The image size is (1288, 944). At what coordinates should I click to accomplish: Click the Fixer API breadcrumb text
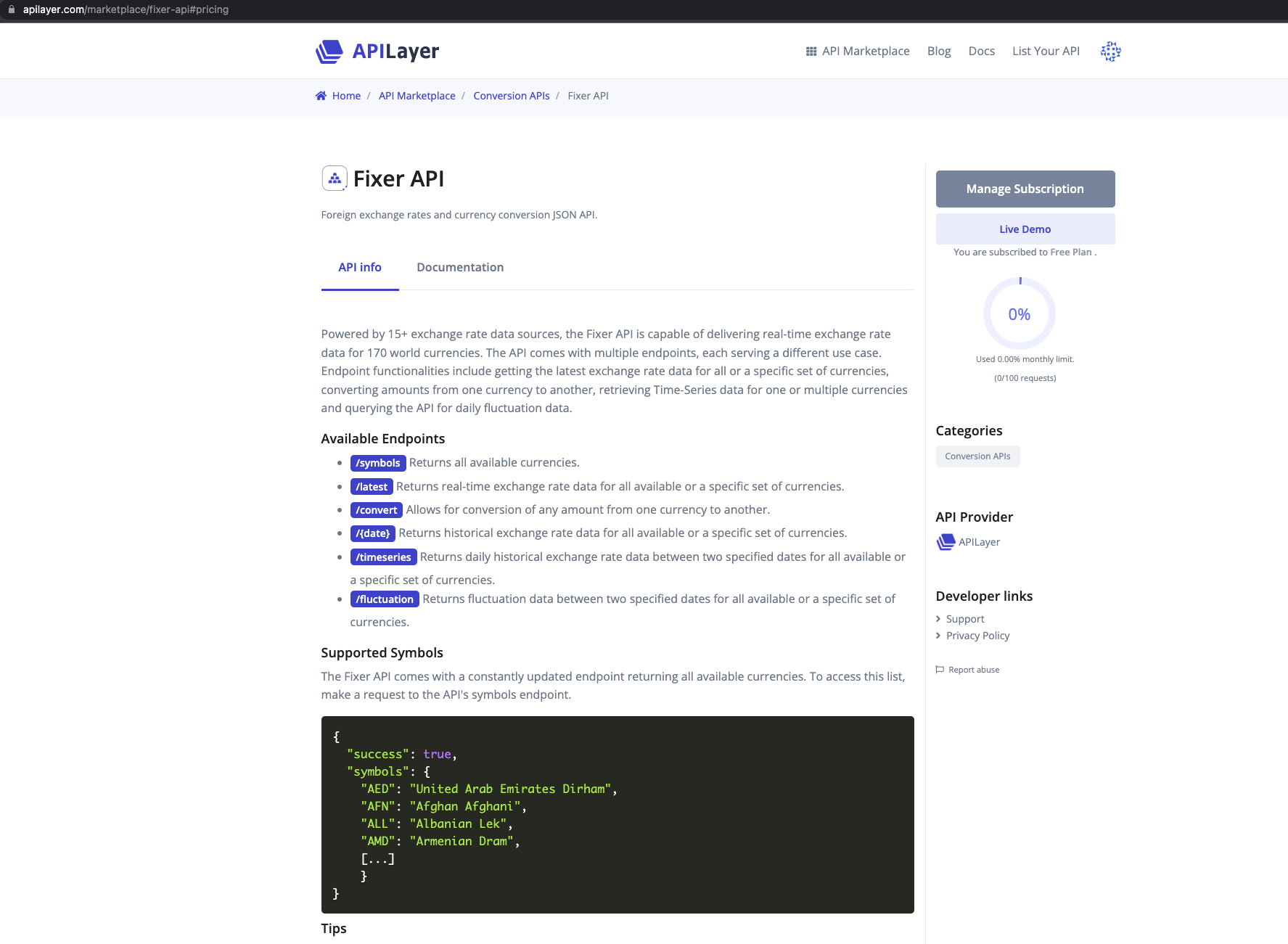(x=588, y=96)
